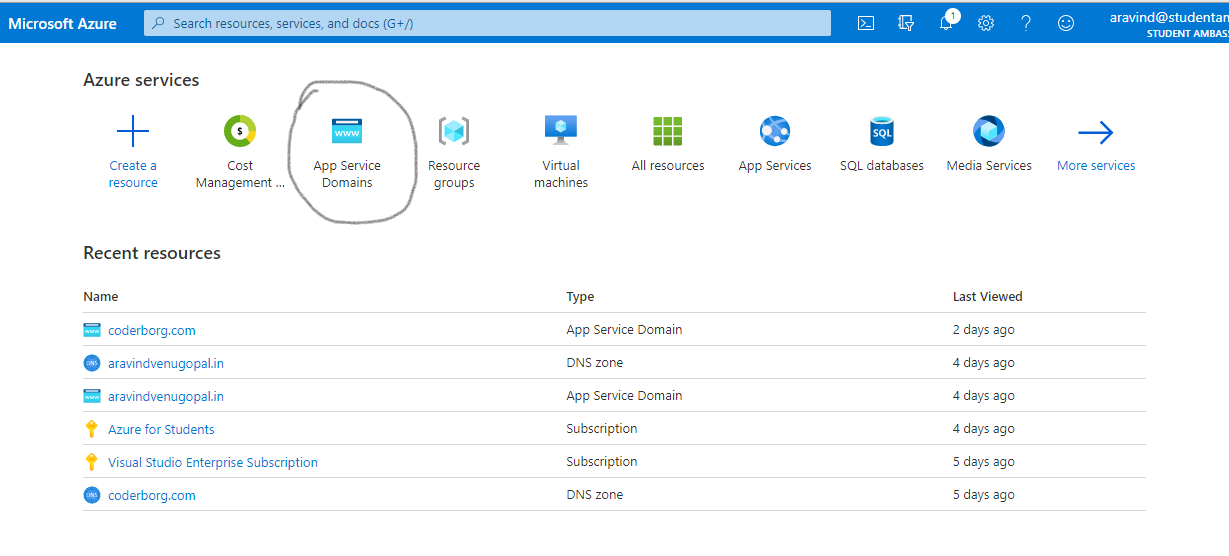Click the Virtual machines label
The width and height of the screenshot is (1229, 556).
click(561, 174)
